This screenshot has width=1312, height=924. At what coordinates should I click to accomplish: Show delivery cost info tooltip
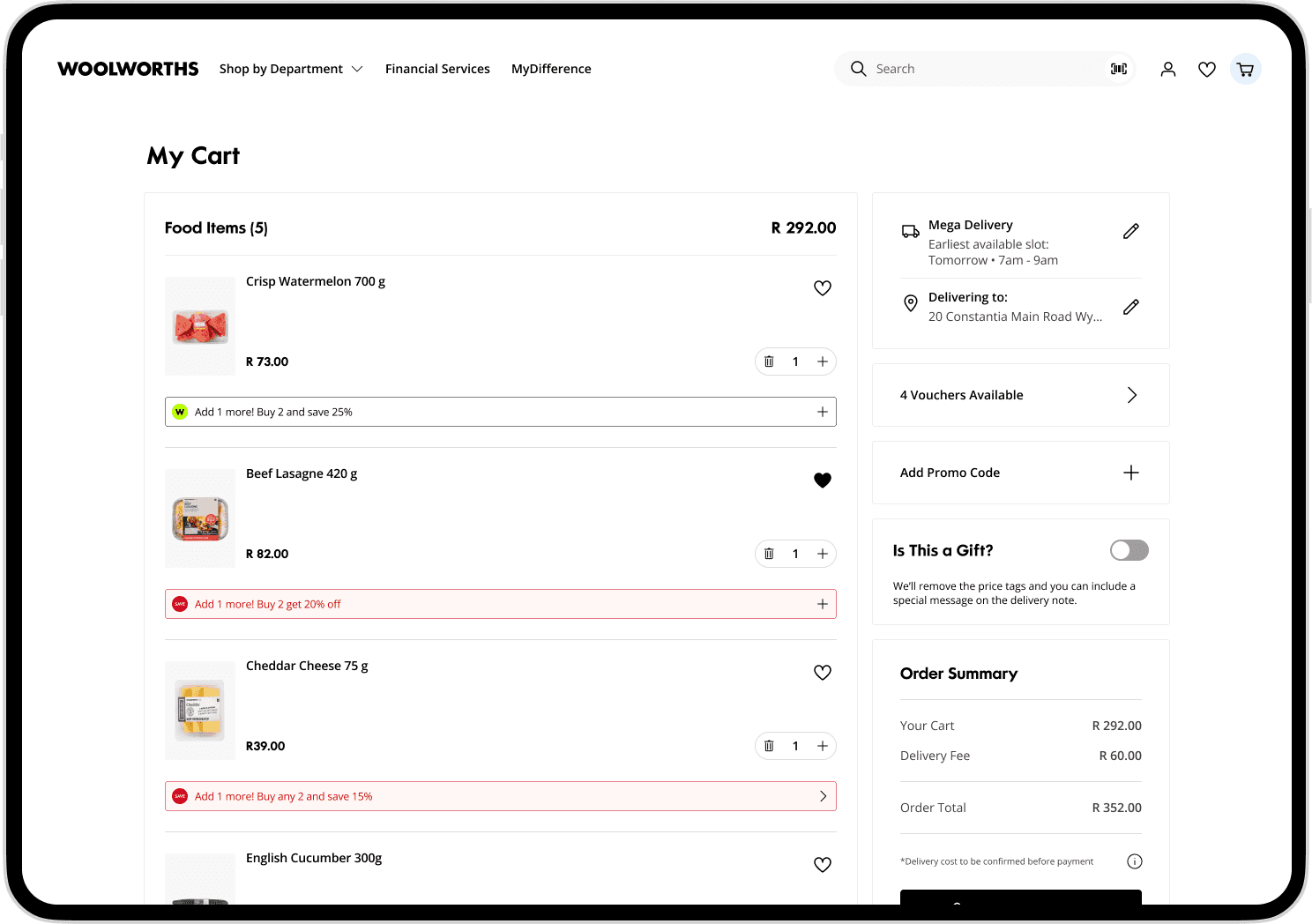point(1135,861)
